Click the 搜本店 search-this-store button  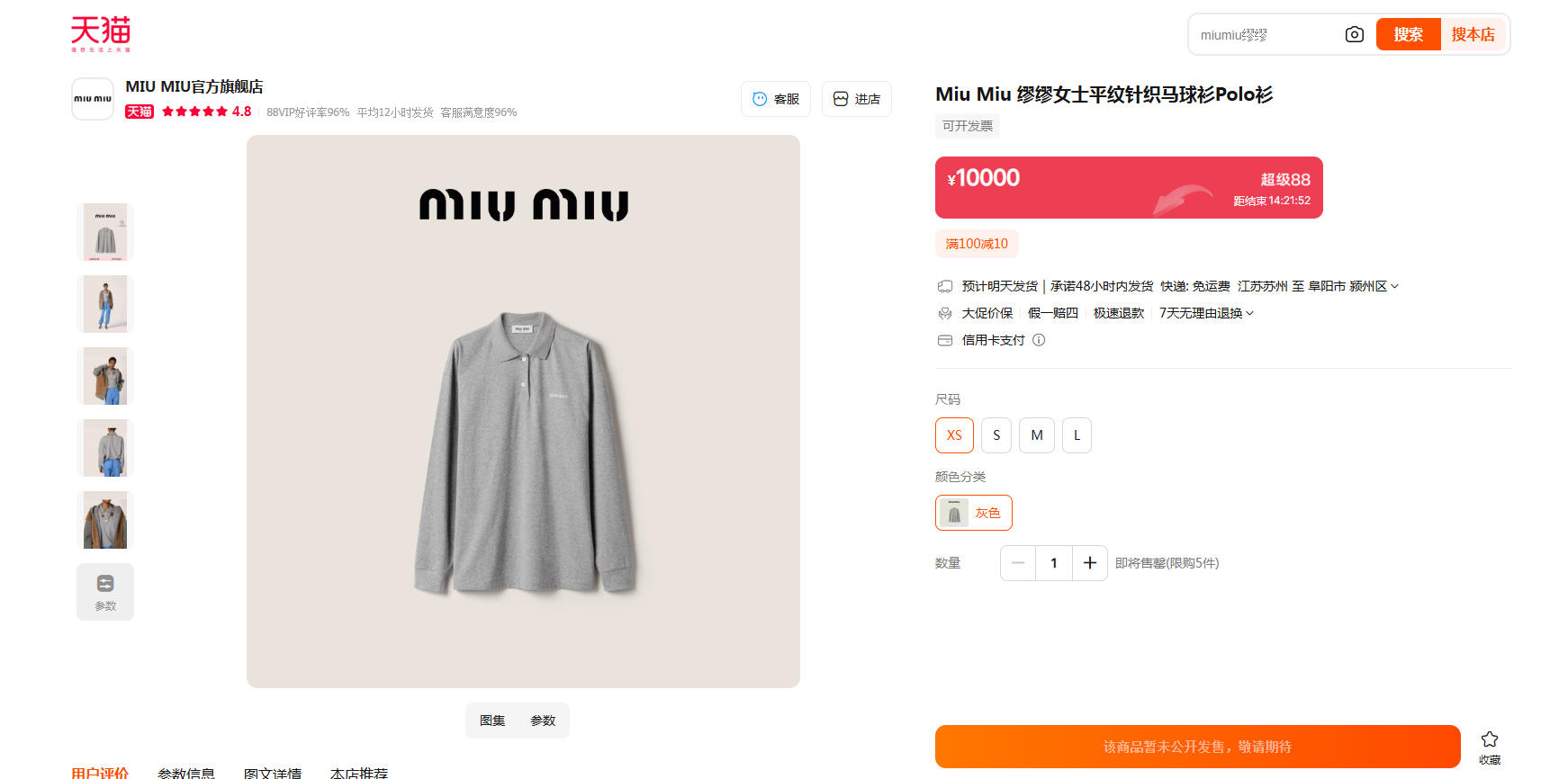pos(1473,34)
